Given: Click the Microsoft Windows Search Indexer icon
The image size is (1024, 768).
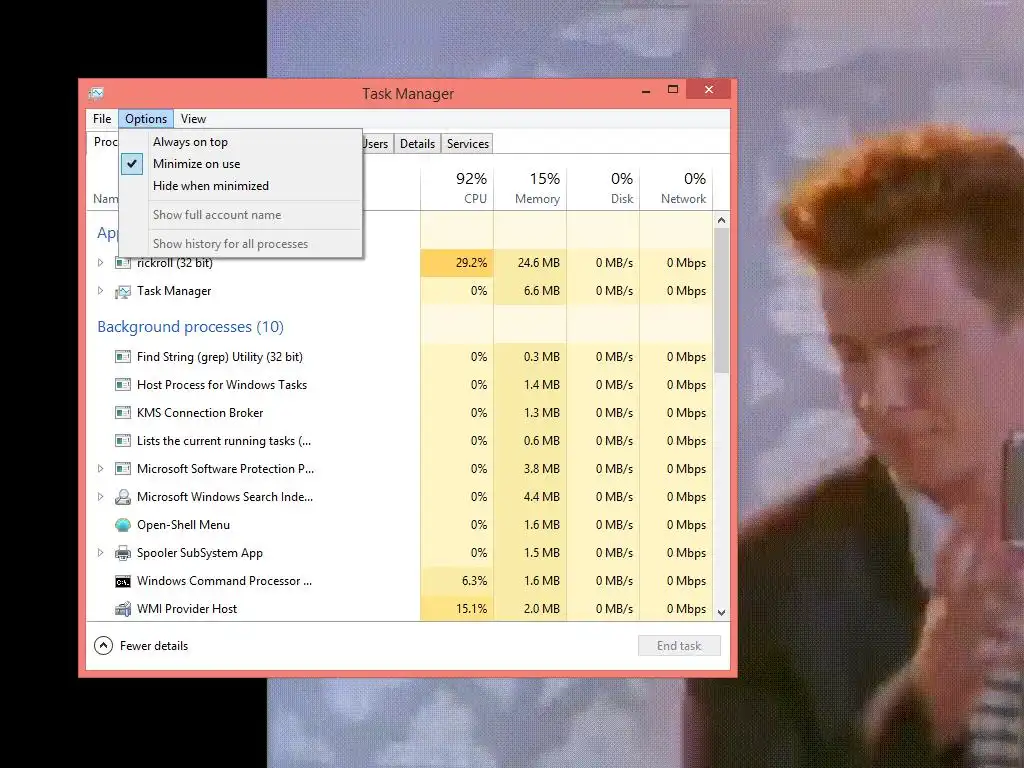Looking at the screenshot, I should tap(123, 497).
